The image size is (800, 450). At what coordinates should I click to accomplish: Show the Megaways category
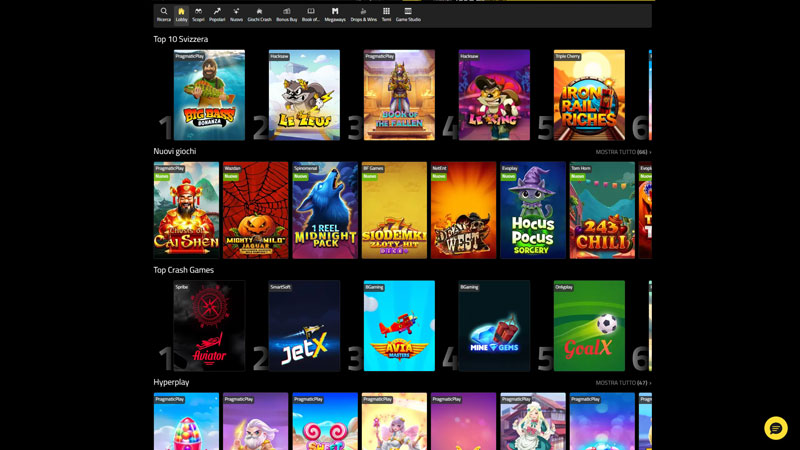click(335, 15)
